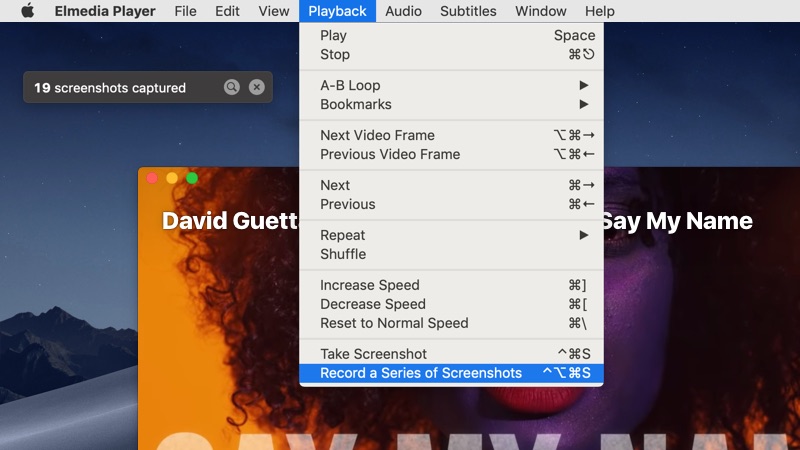Open the Audio menu

(x=403, y=11)
